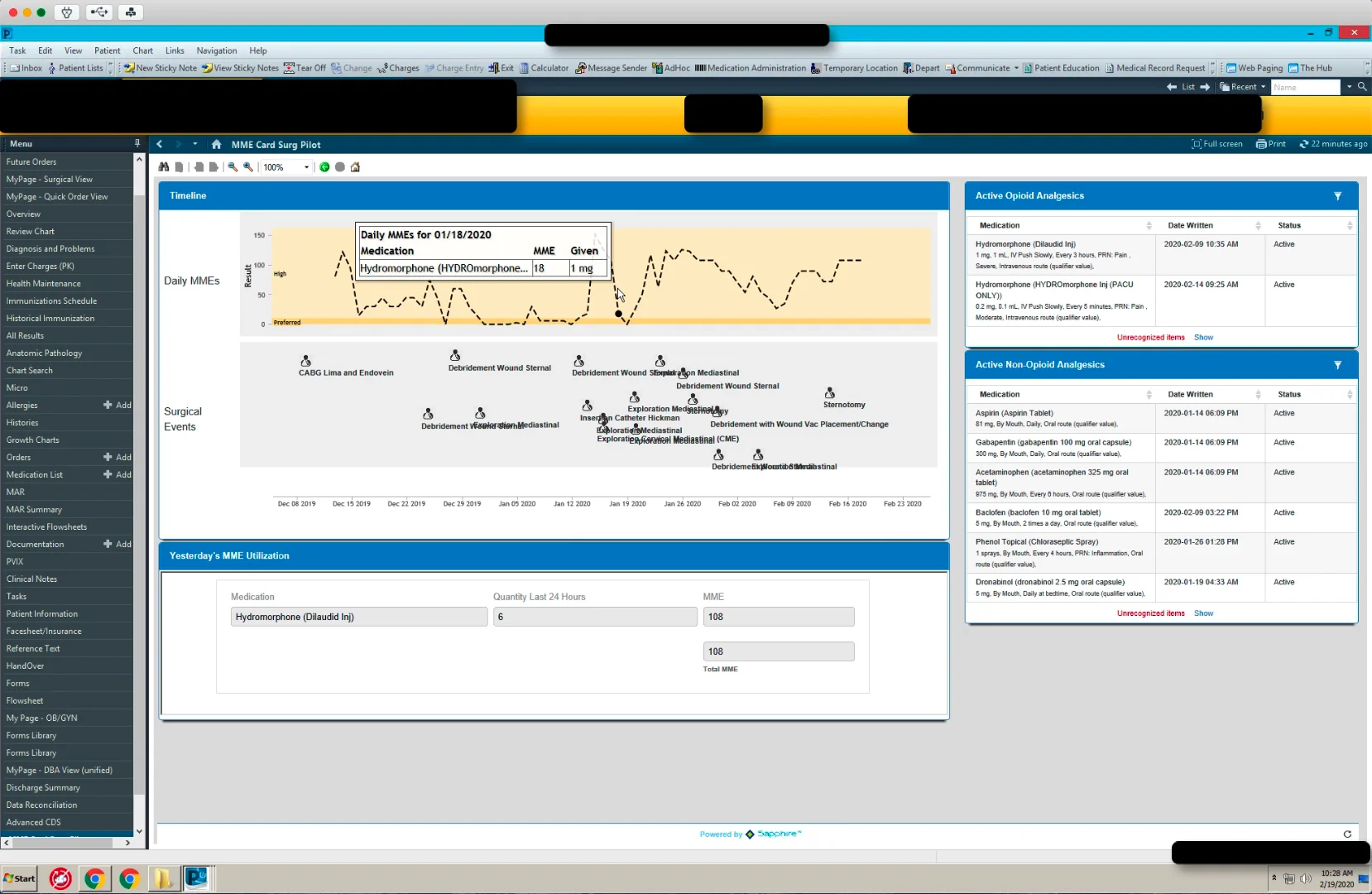Open the Calculator tool
The height and width of the screenshot is (894, 1372).
point(544,68)
